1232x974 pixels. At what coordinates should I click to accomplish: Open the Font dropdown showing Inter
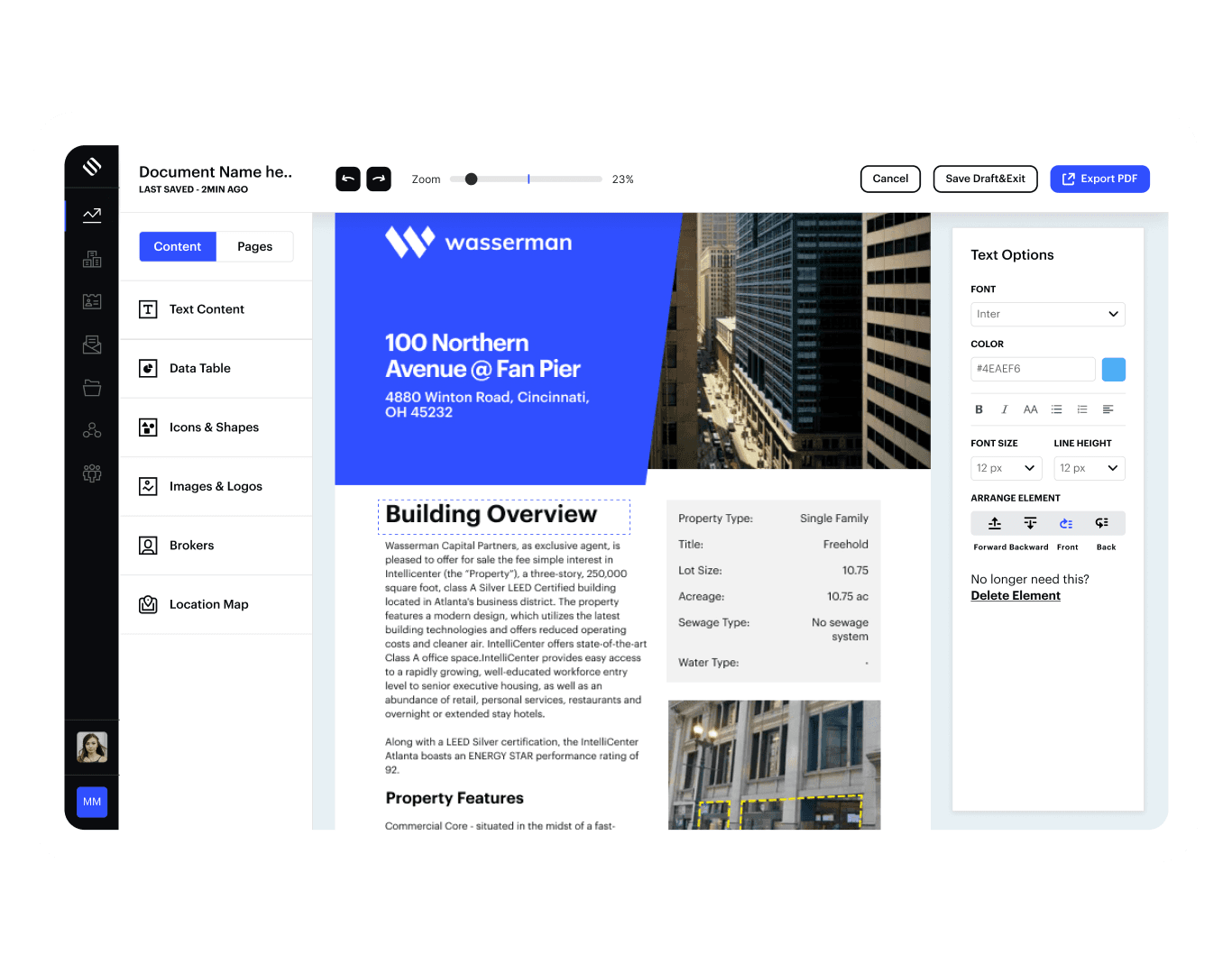pos(1048,314)
